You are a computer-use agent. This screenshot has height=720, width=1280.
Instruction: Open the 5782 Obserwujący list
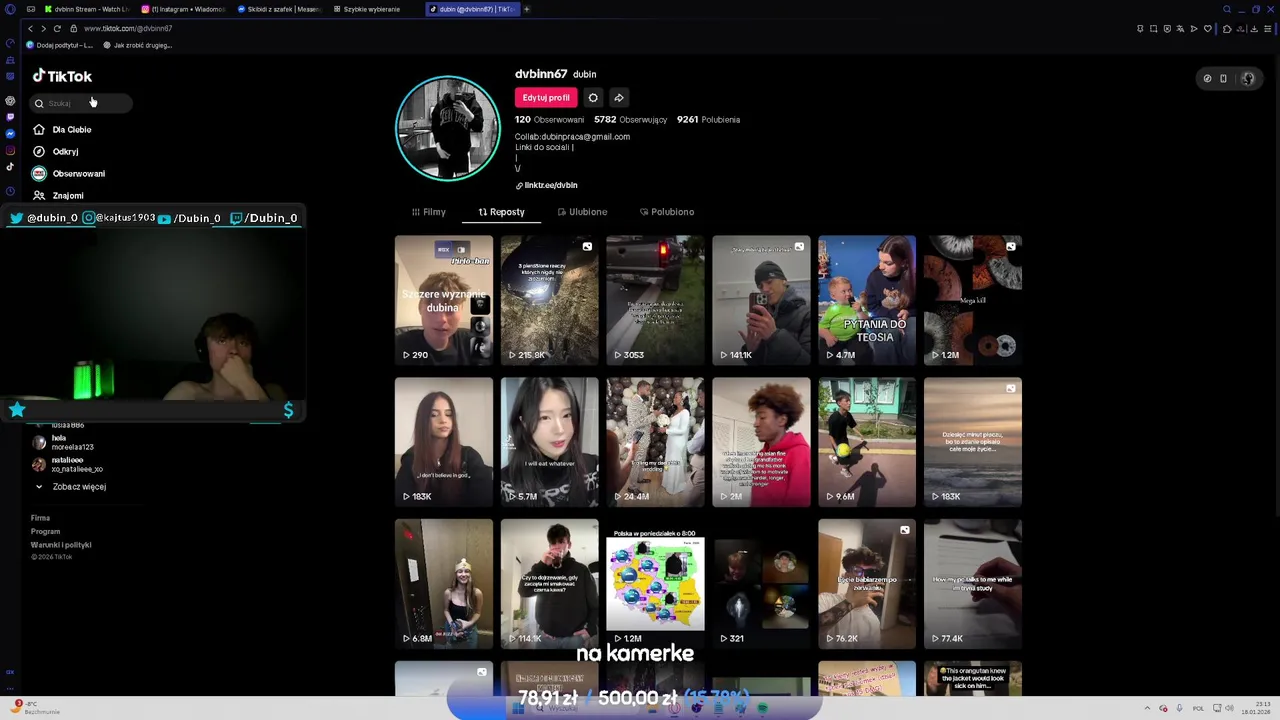coord(631,120)
